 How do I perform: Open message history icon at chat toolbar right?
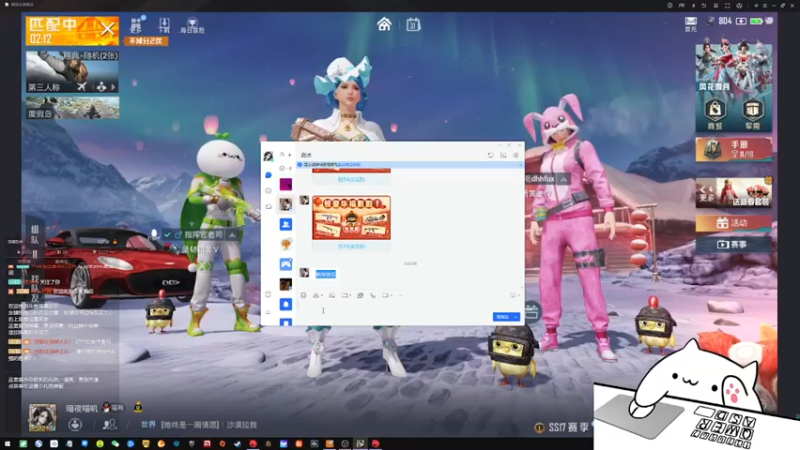pyautogui.click(x=513, y=295)
